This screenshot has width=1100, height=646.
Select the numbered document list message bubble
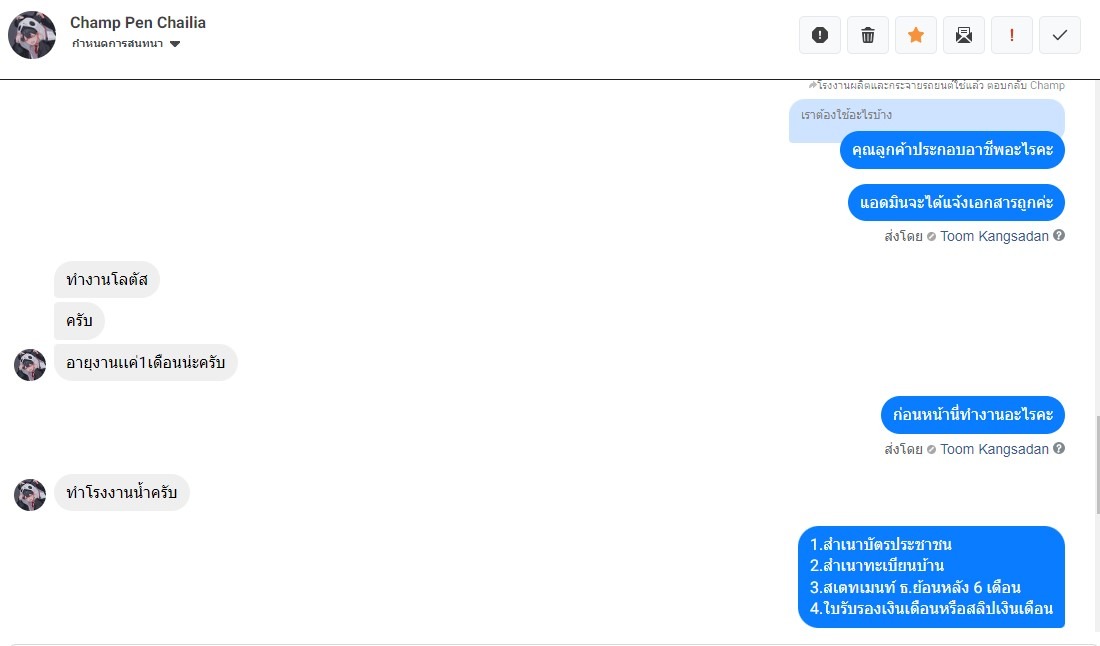931,577
